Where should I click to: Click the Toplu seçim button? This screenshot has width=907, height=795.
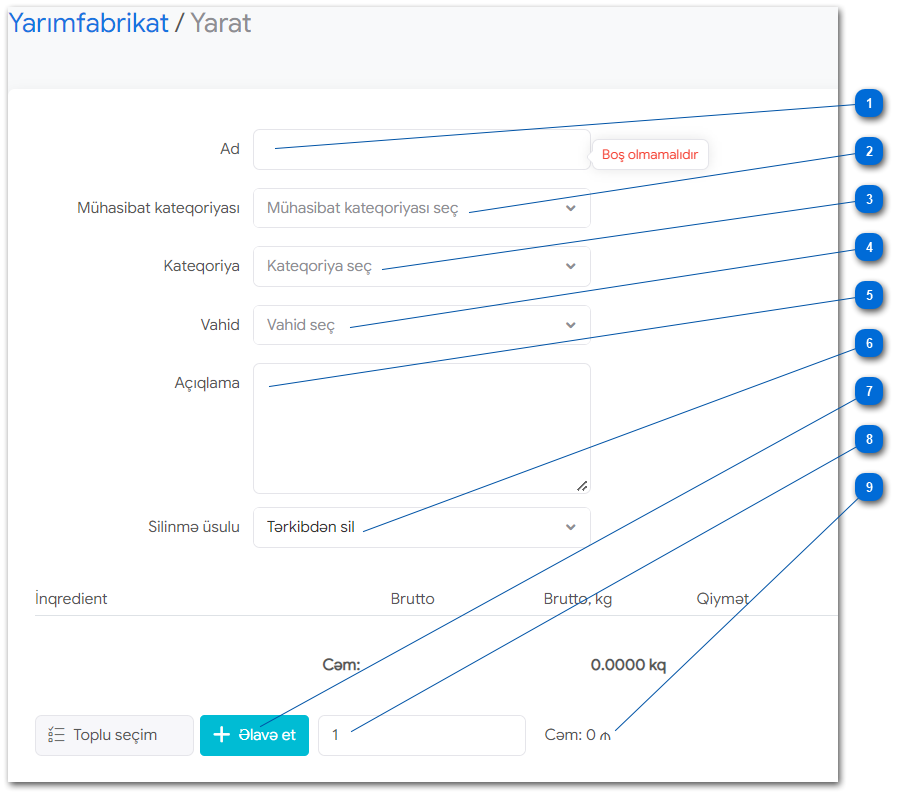pyautogui.click(x=114, y=735)
